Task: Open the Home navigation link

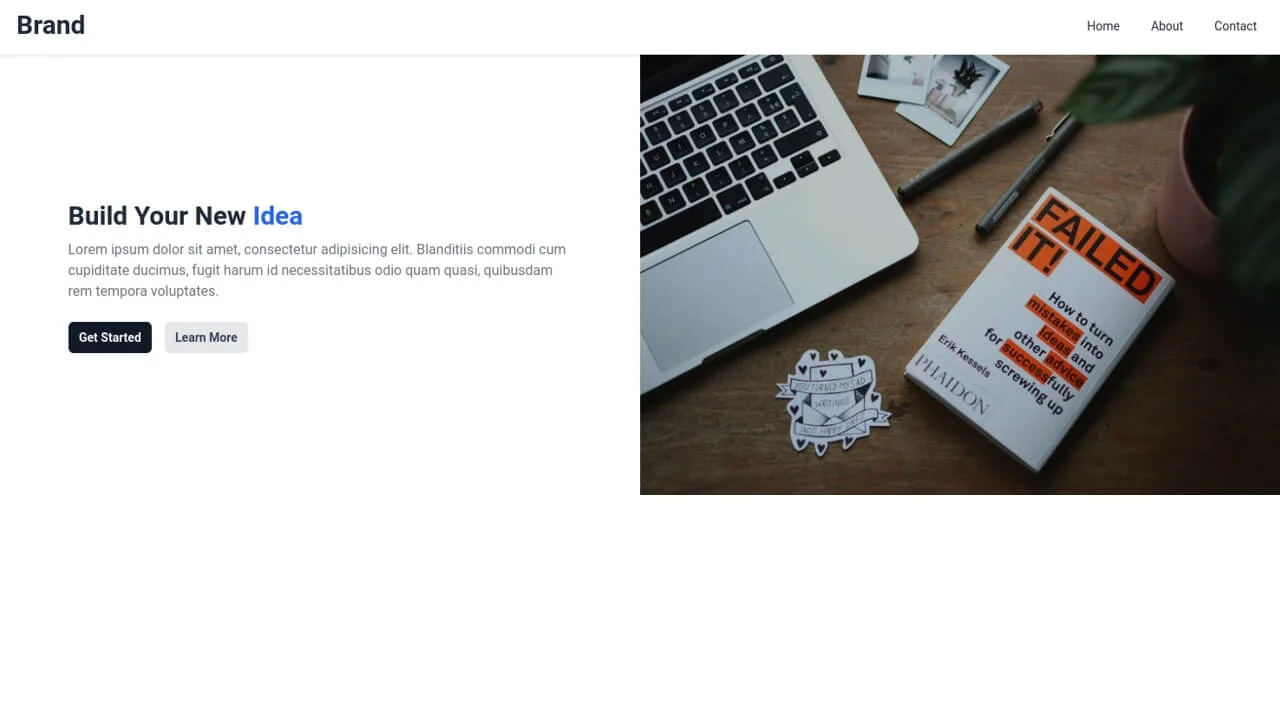Action: [1103, 26]
